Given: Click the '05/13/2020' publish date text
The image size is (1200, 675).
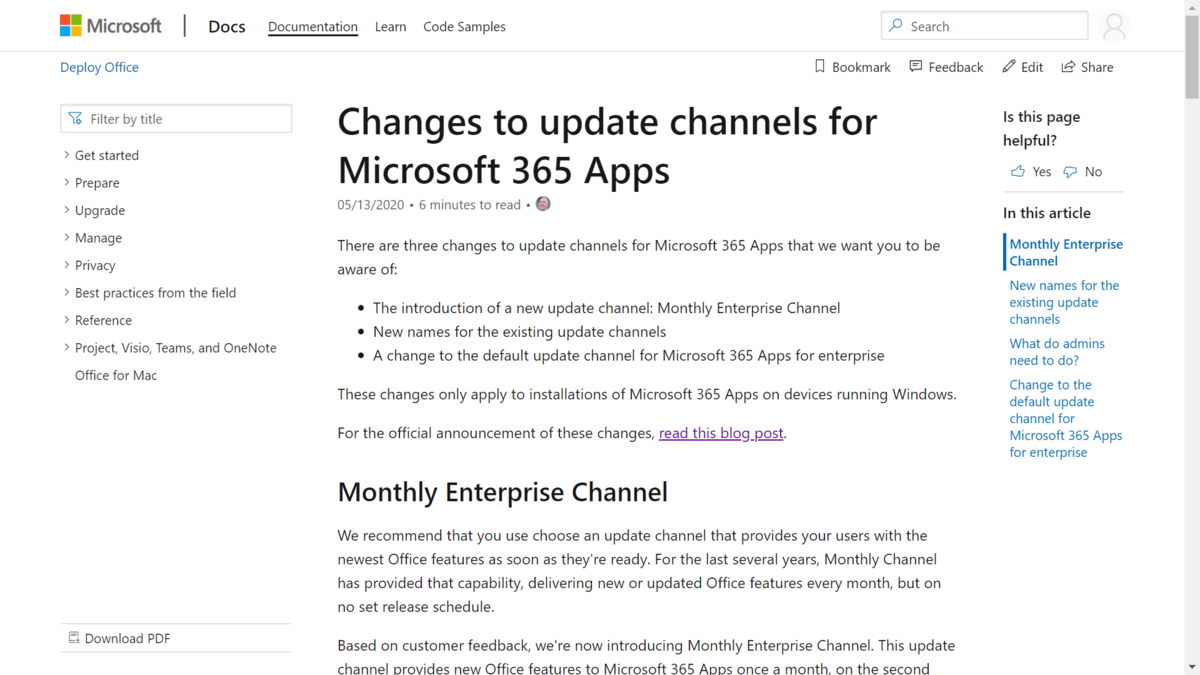Looking at the screenshot, I should pos(371,205).
